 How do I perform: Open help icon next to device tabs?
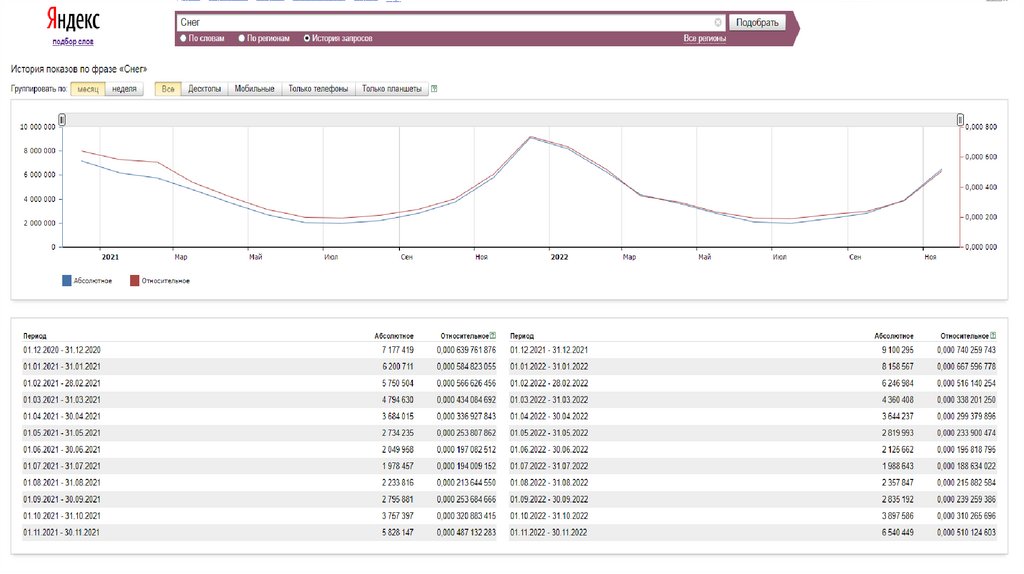click(x=434, y=89)
